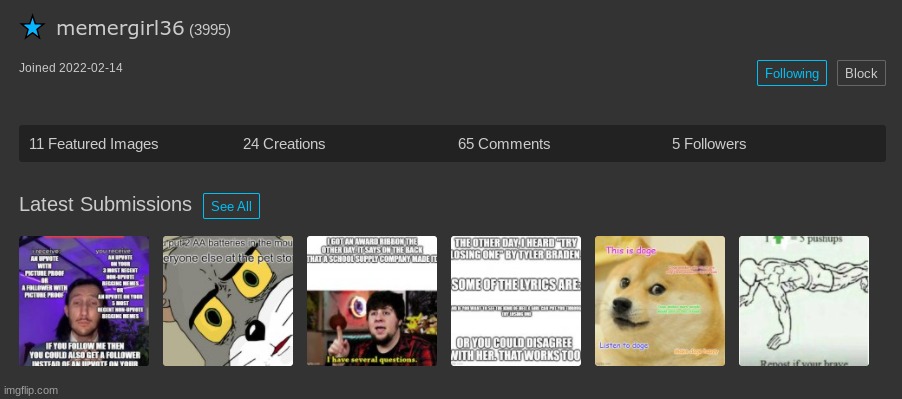
Task: Click the Latest Submissions heading
Action: [x=105, y=204]
